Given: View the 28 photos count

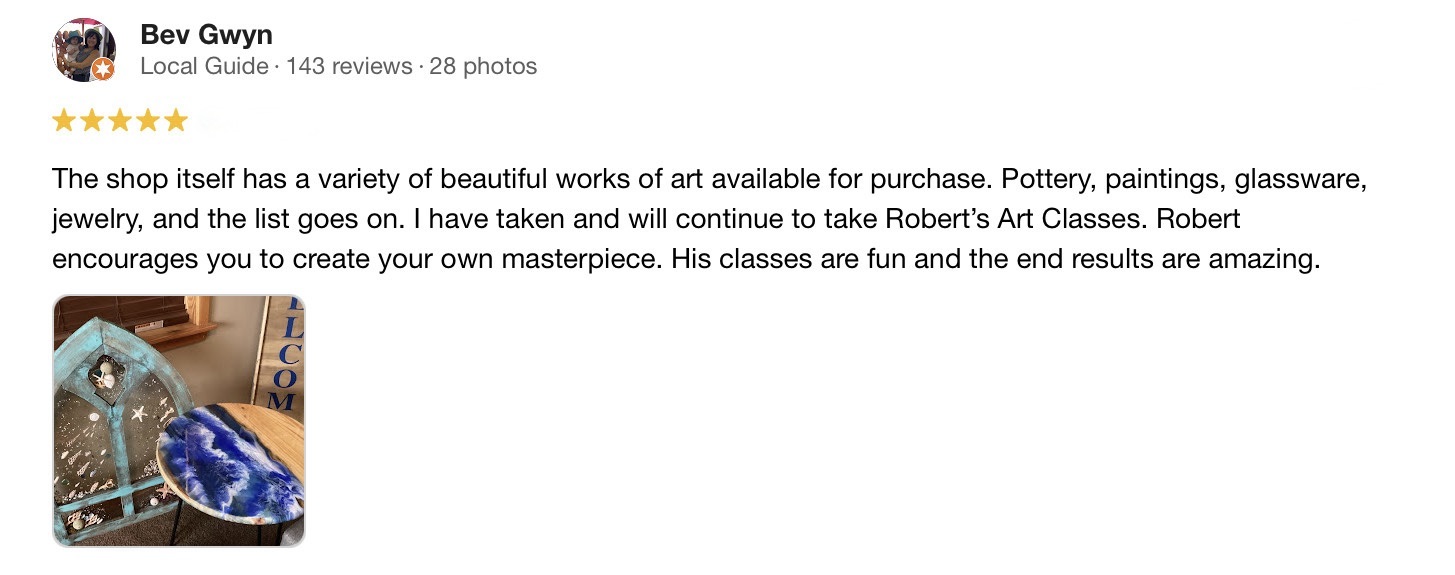Looking at the screenshot, I should (483, 67).
